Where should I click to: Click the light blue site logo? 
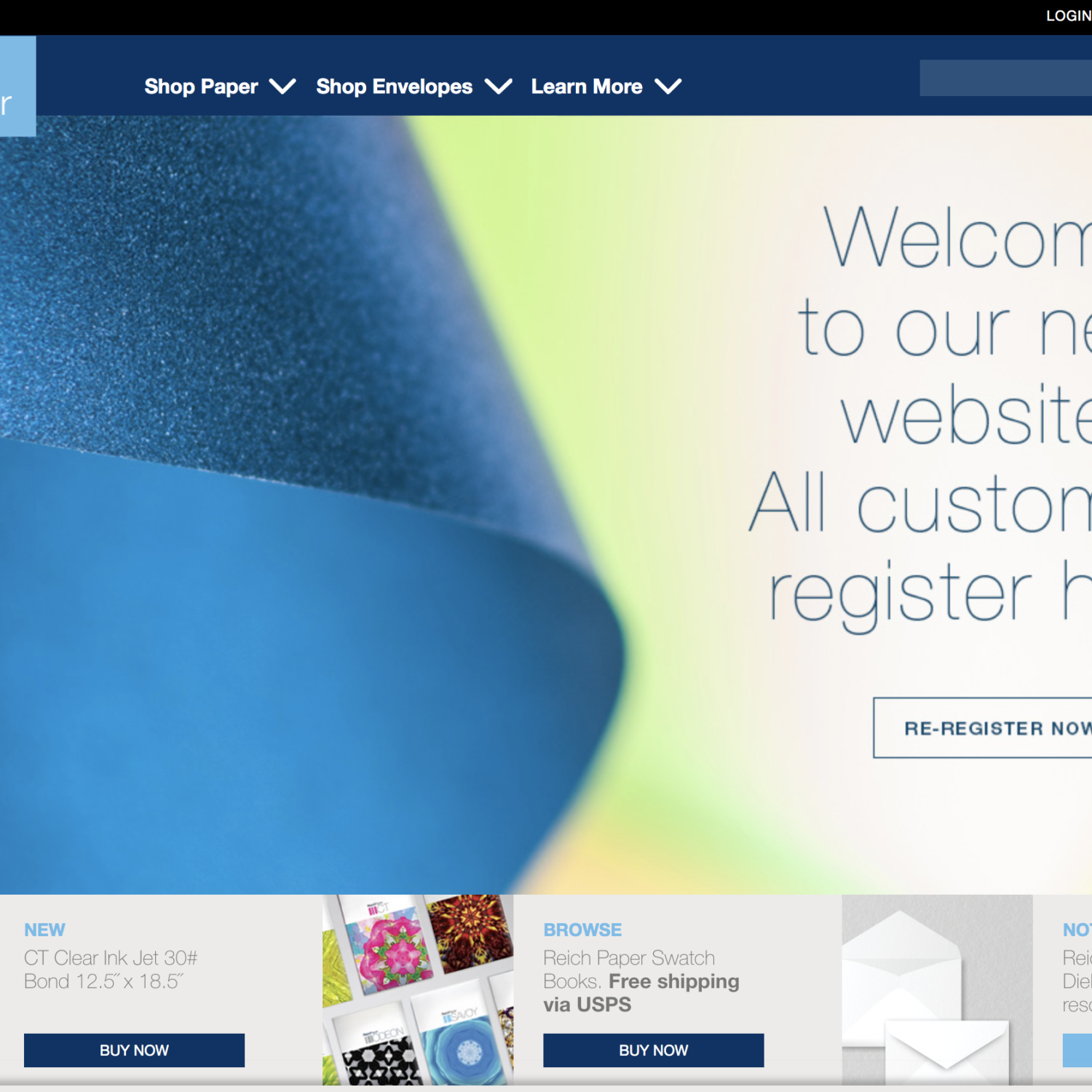click(16, 86)
